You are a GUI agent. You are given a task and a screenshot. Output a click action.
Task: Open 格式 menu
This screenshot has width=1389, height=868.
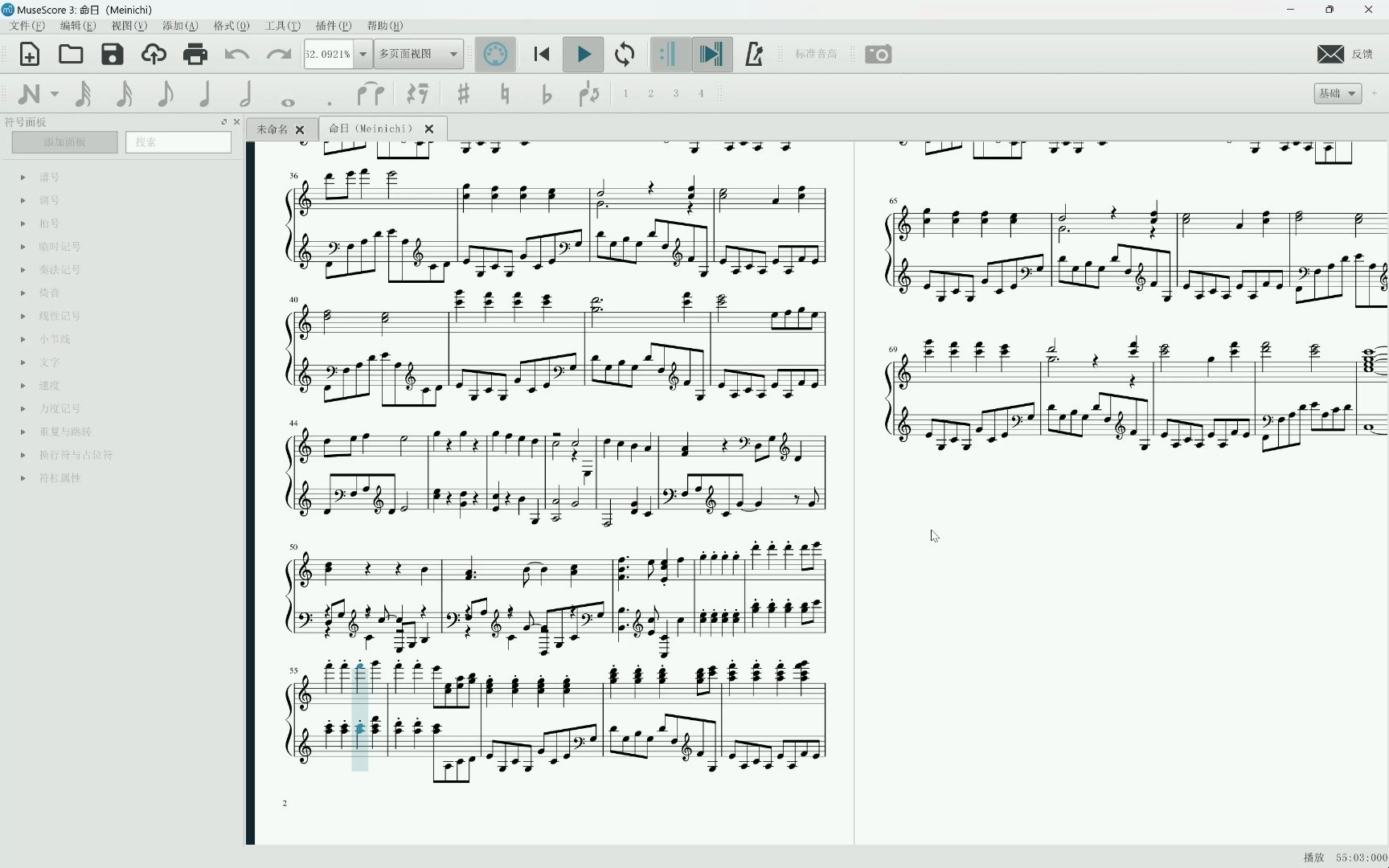(231, 26)
